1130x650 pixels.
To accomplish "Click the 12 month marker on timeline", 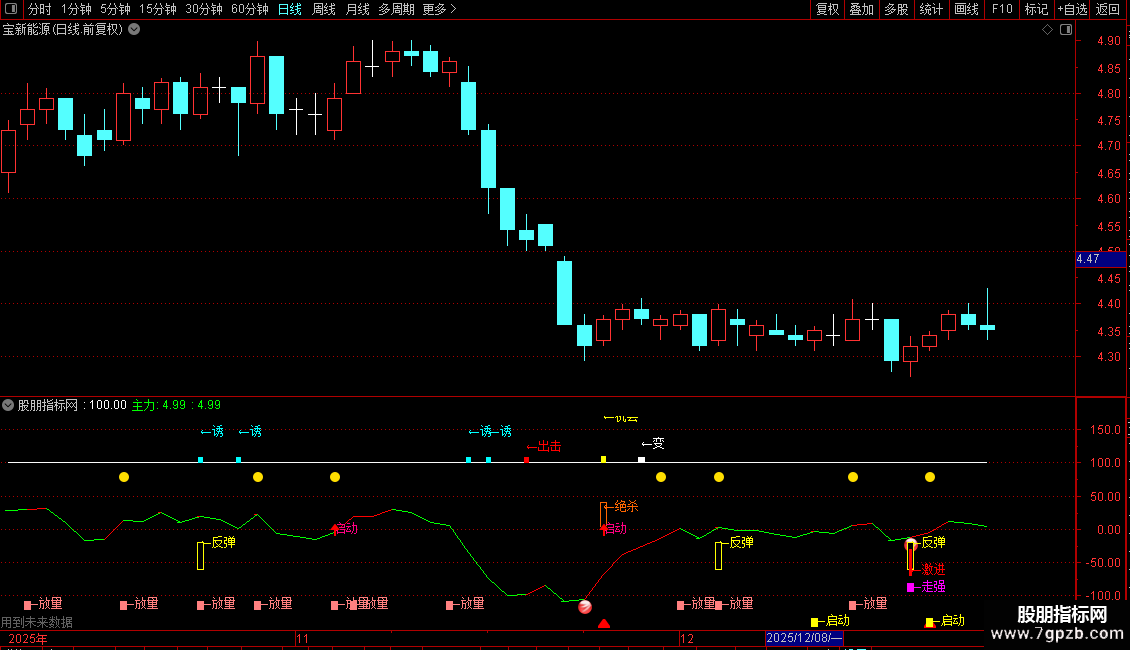I will tap(687, 638).
